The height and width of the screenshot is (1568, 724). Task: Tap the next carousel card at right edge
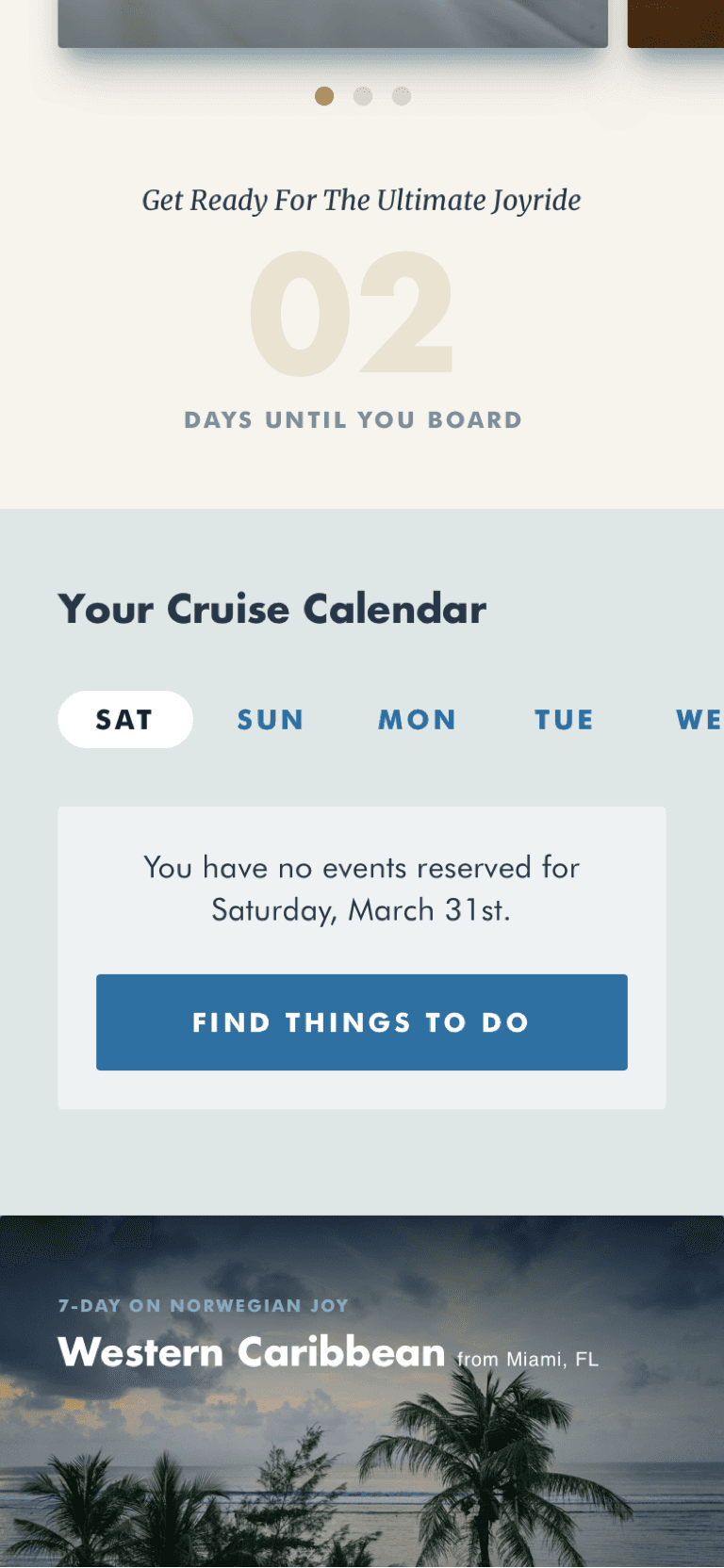click(676, 24)
